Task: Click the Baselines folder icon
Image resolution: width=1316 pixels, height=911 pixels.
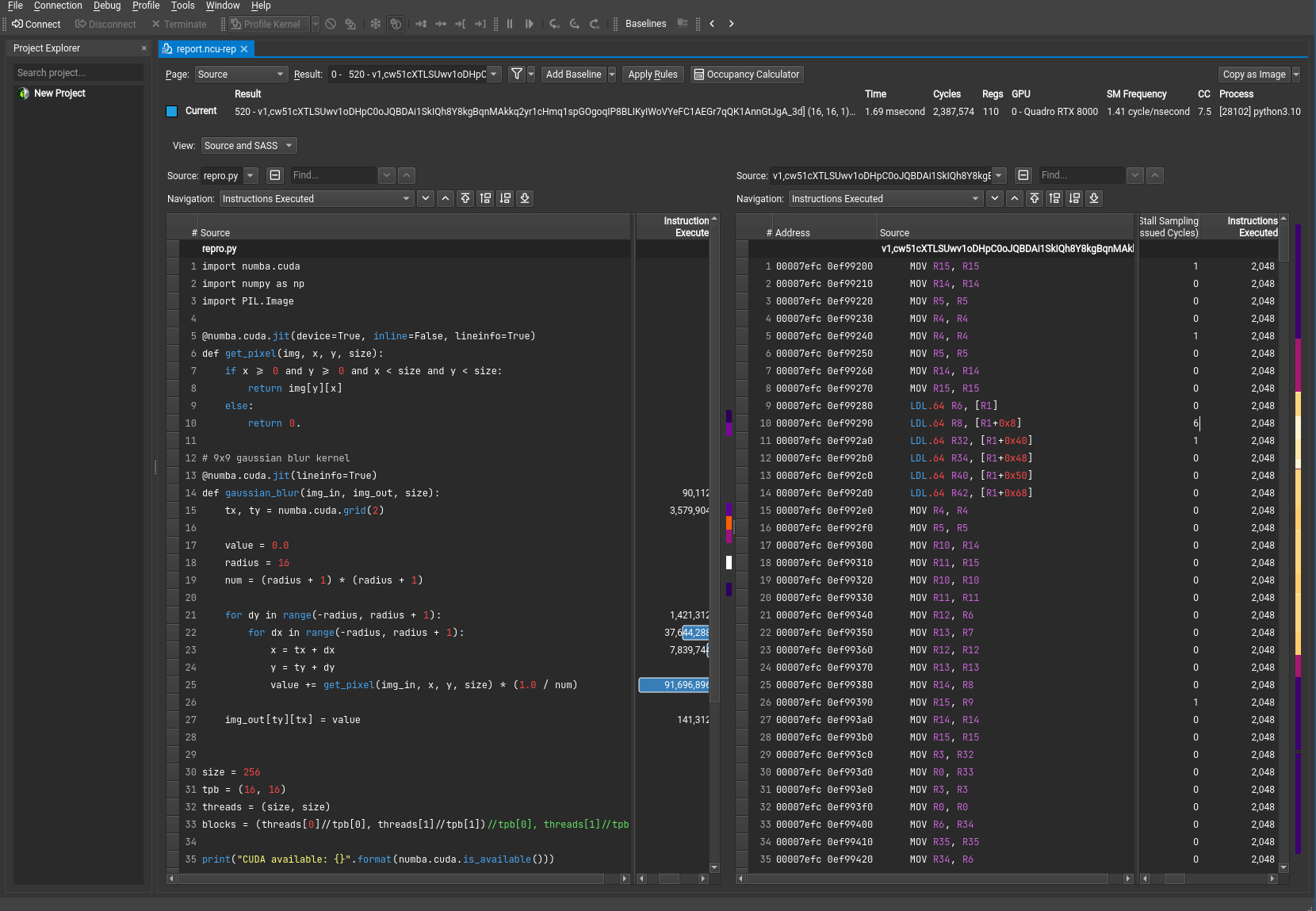Action: (x=683, y=23)
